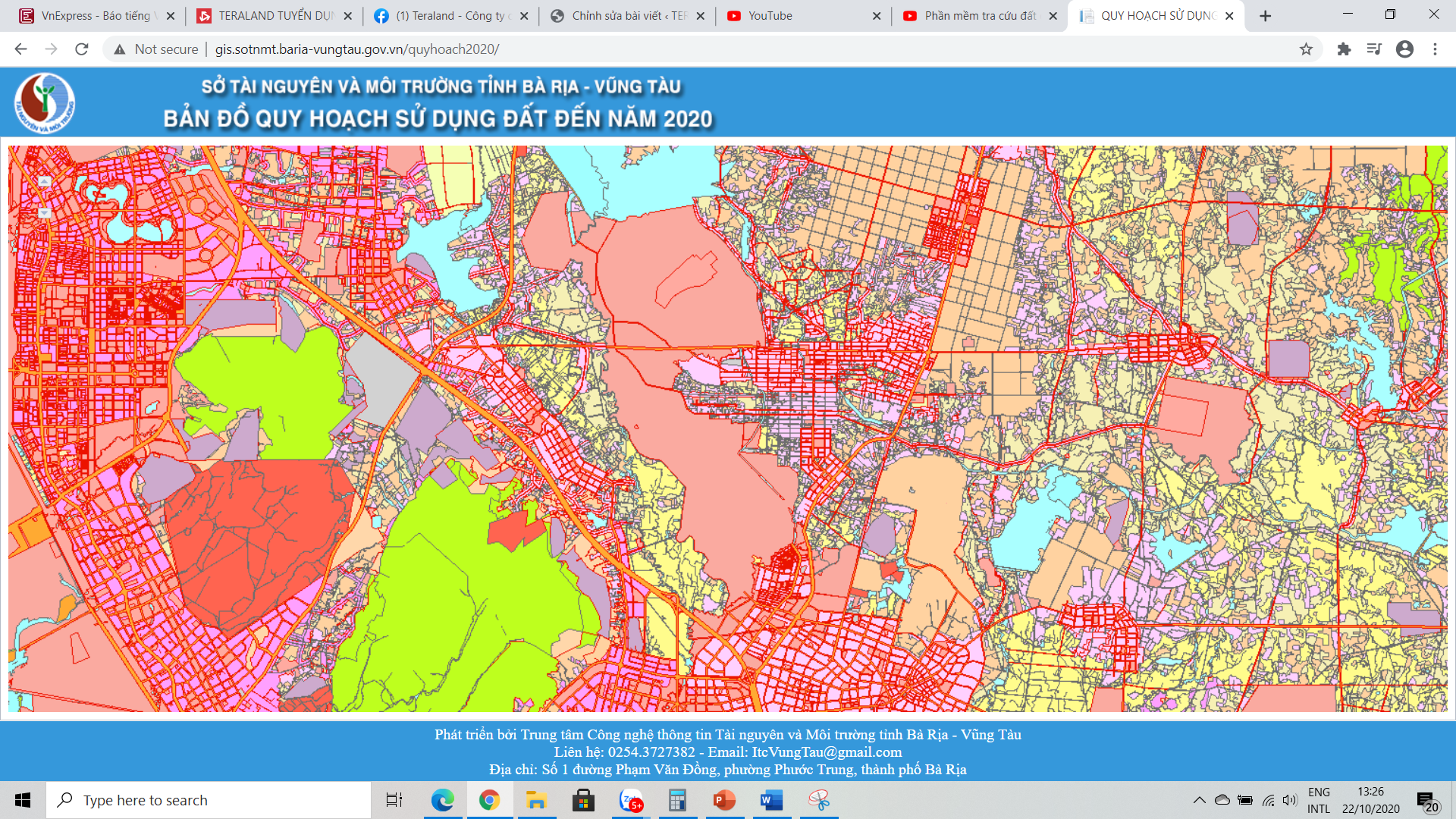Bookmark this page with the star icon
Screen dimensions: 1456x819
click(x=1306, y=49)
